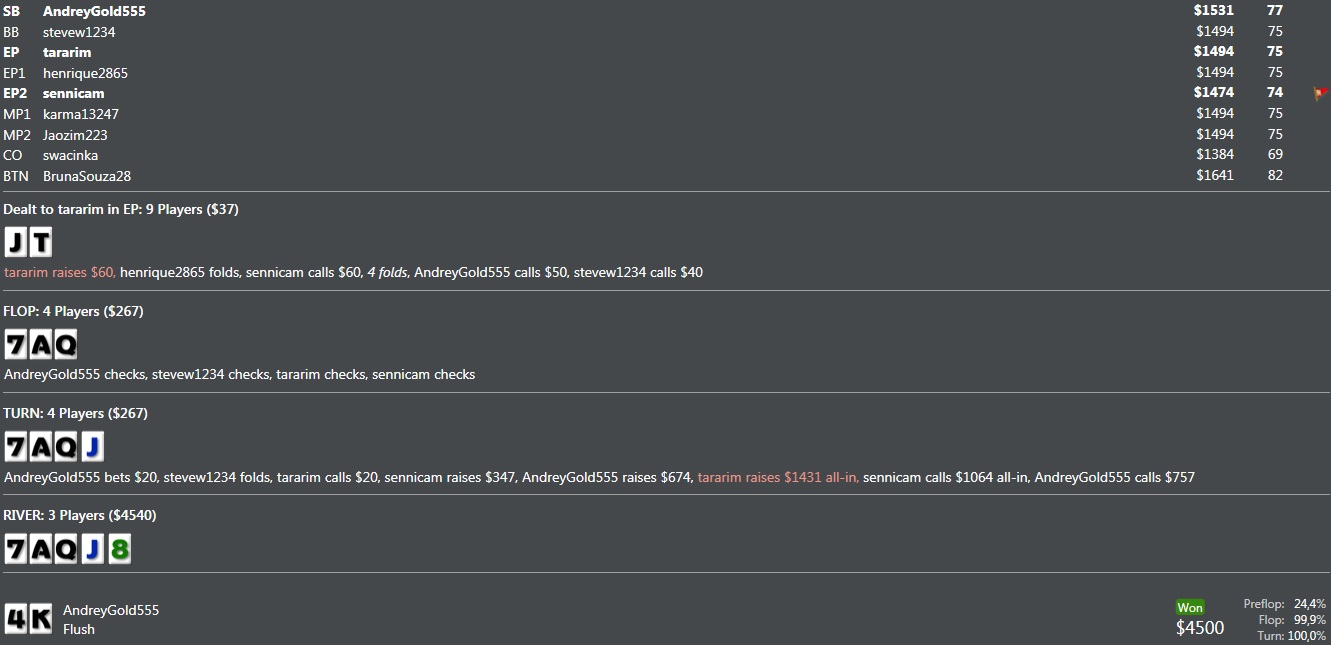This screenshot has height=645, width=1331.
Task: Click the blue J card in the turn row
Action: [x=92, y=447]
